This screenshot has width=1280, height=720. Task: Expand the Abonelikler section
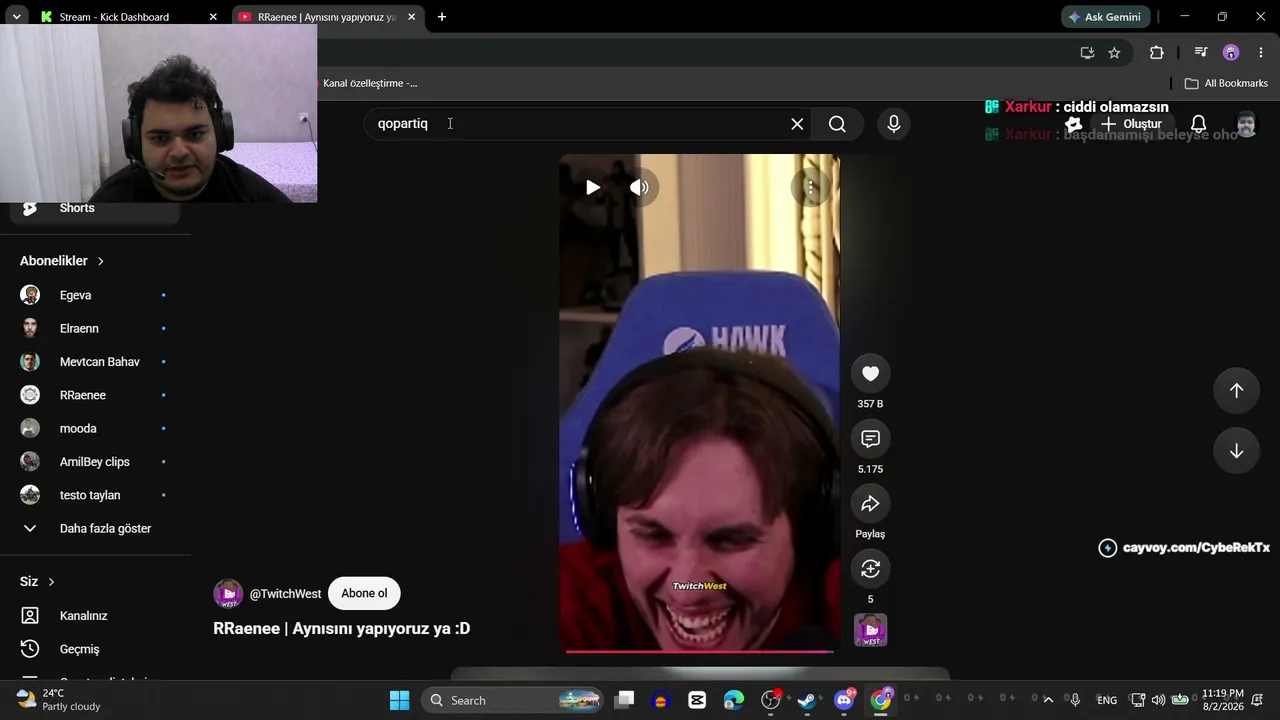click(x=62, y=261)
